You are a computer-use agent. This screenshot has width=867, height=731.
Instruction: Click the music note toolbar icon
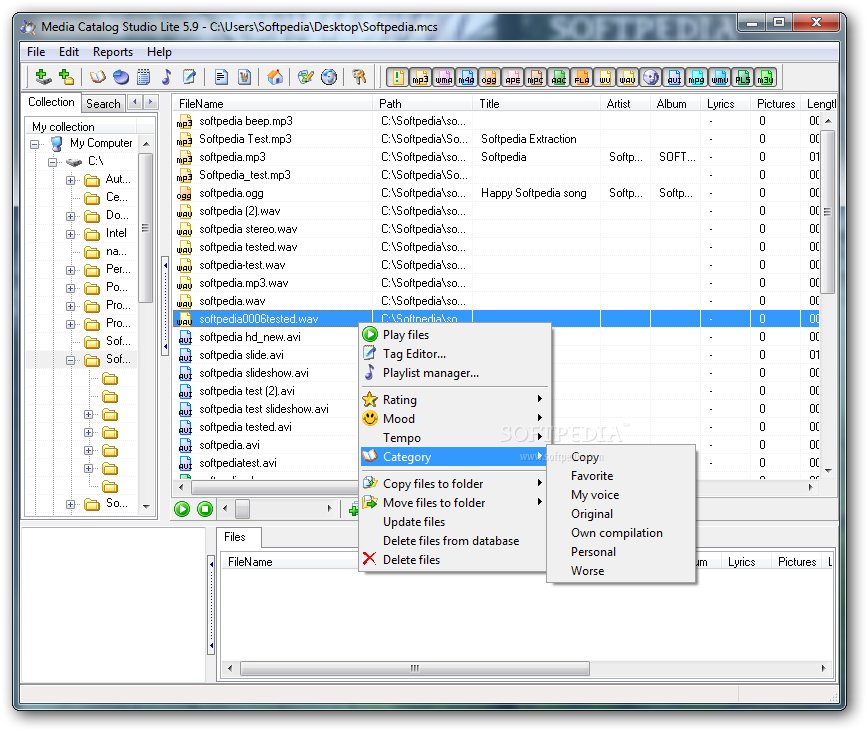(x=166, y=77)
